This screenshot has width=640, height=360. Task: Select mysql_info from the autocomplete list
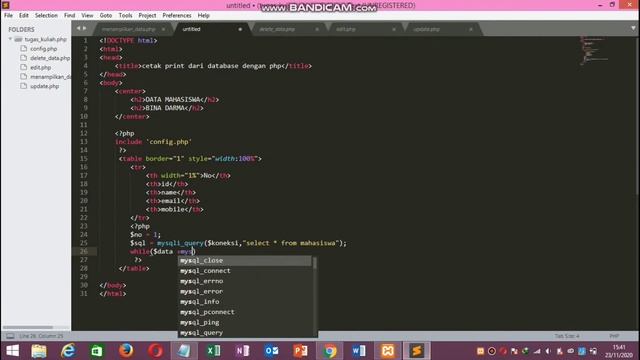(x=244, y=302)
